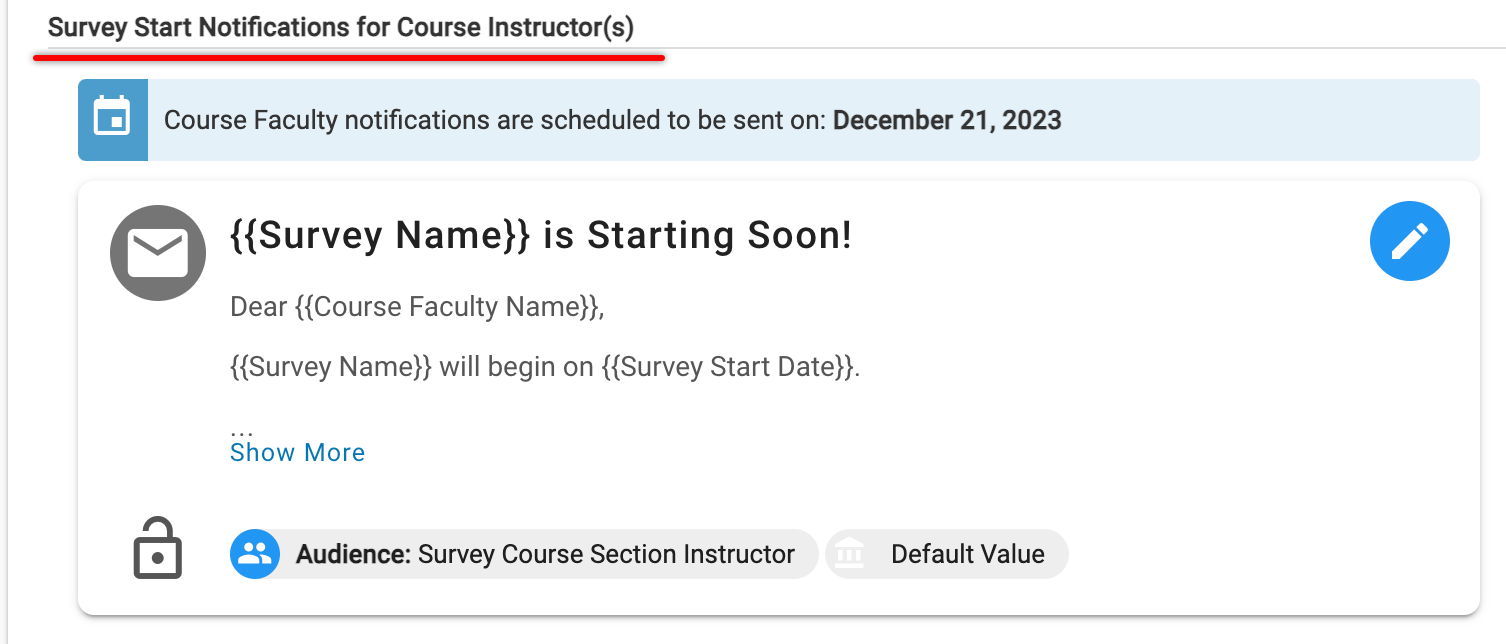Expand the message with Show More
Viewport: 1506px width, 644px height.
(297, 452)
